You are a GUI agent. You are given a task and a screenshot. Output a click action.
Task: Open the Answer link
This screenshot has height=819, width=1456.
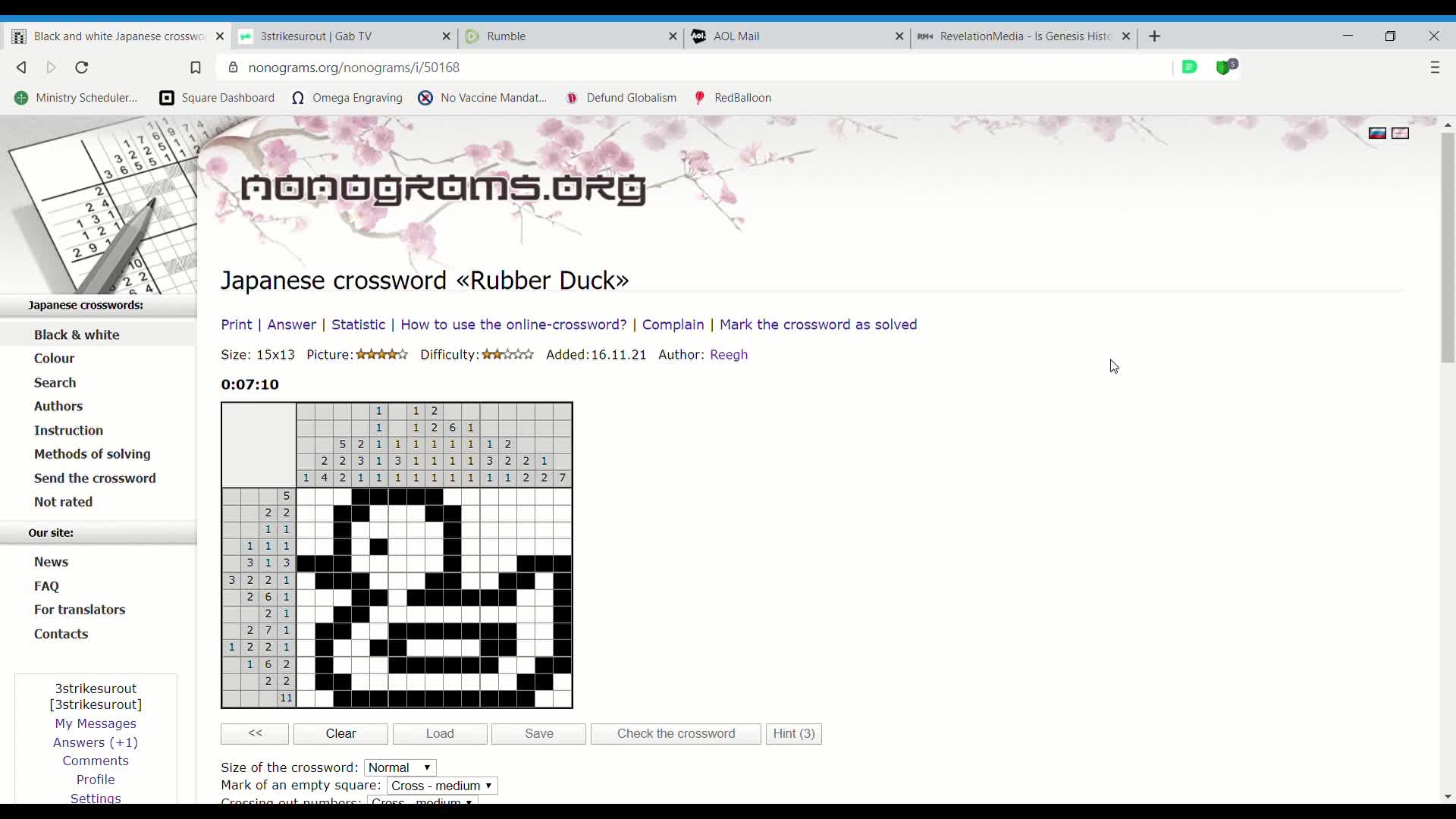pos(293,325)
